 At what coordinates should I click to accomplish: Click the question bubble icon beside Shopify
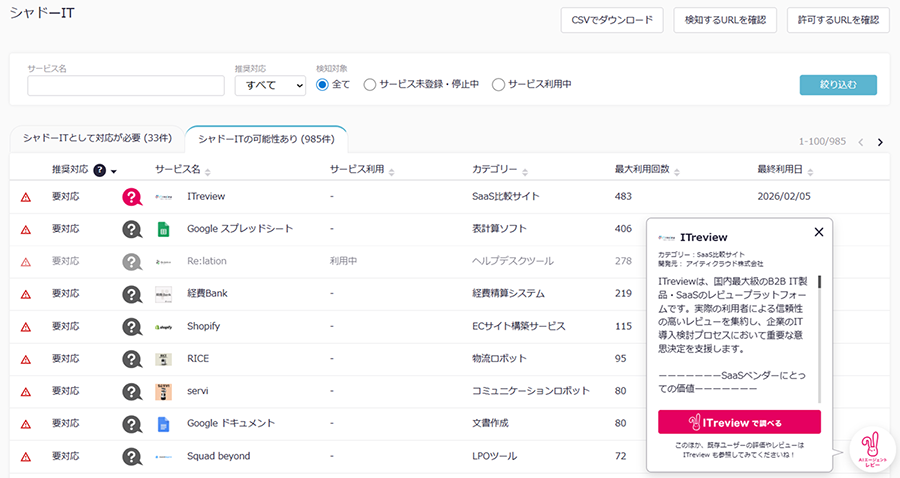click(x=132, y=326)
